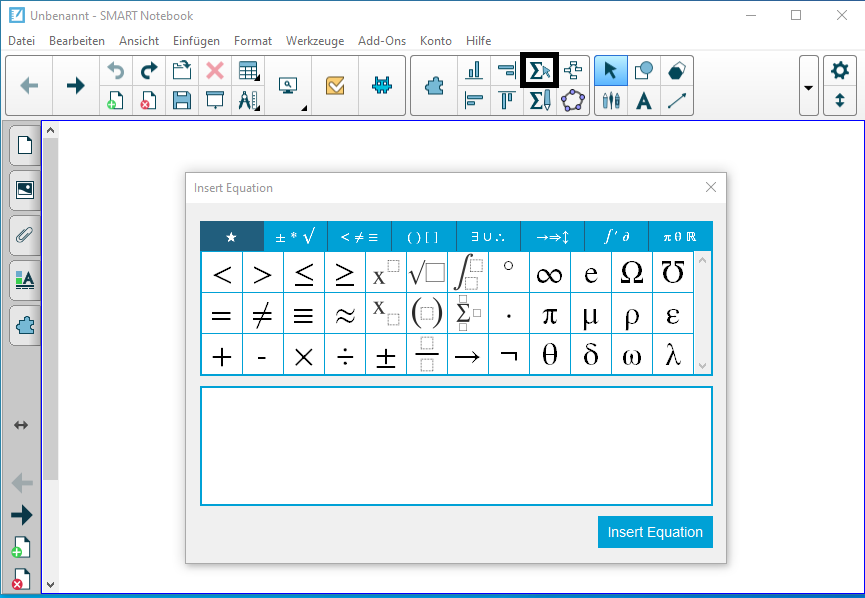Switch to the Greek letters π θ ℝ tab
Image resolution: width=865 pixels, height=598 pixels.
tap(680, 237)
